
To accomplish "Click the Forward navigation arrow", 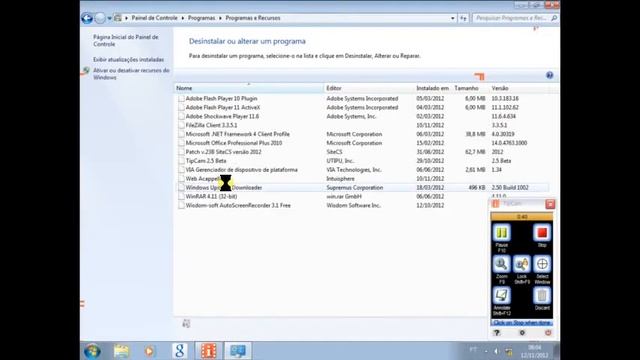I will click(x=100, y=18).
